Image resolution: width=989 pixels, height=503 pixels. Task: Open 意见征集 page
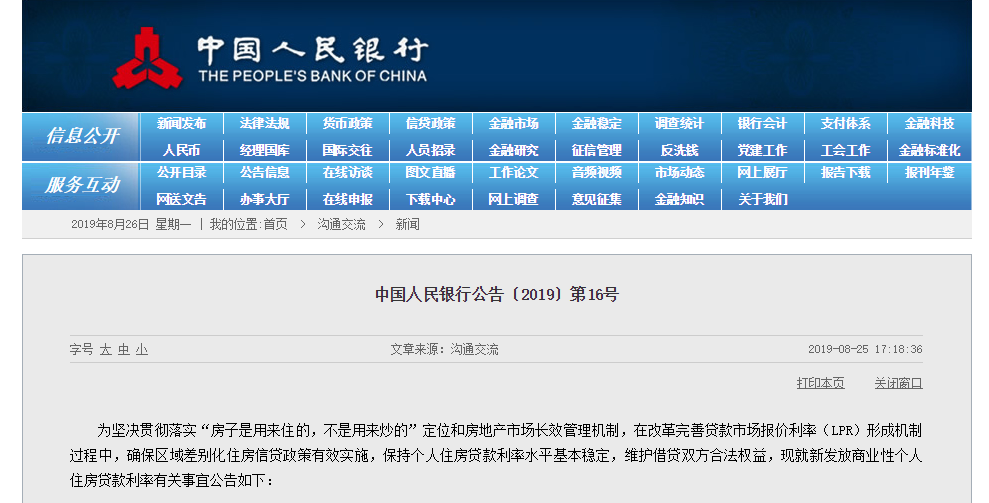[596, 199]
